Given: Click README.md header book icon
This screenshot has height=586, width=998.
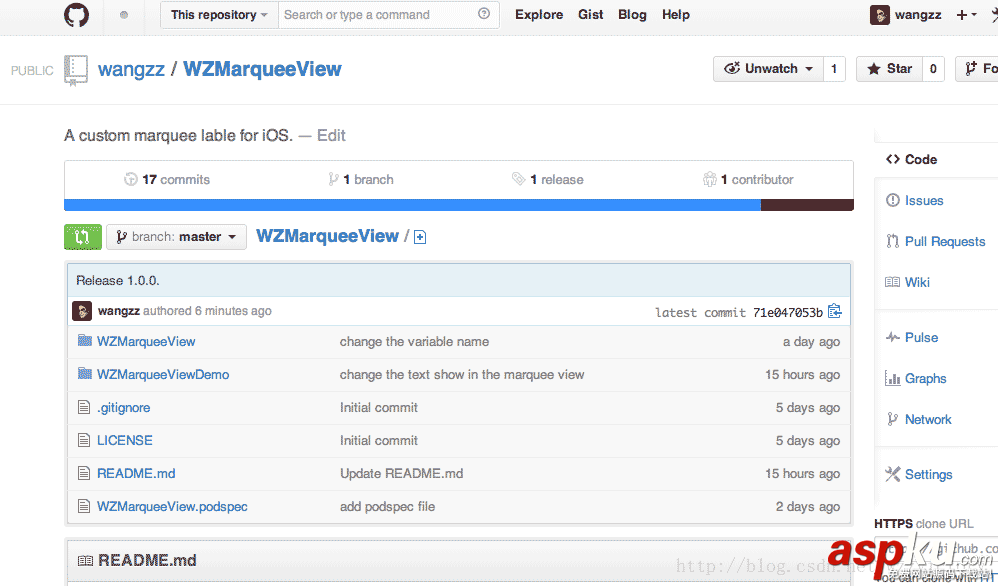Looking at the screenshot, I should tap(85, 561).
